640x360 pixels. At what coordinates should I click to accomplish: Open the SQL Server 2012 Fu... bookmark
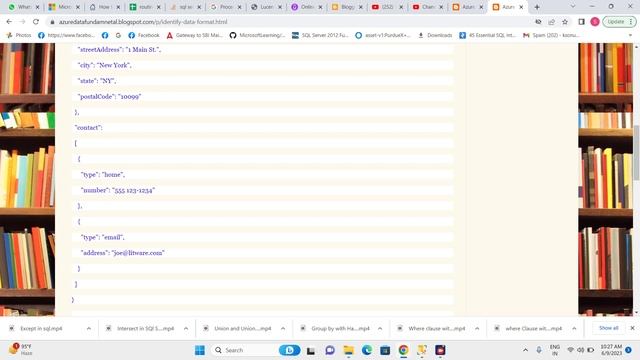tap(320, 36)
